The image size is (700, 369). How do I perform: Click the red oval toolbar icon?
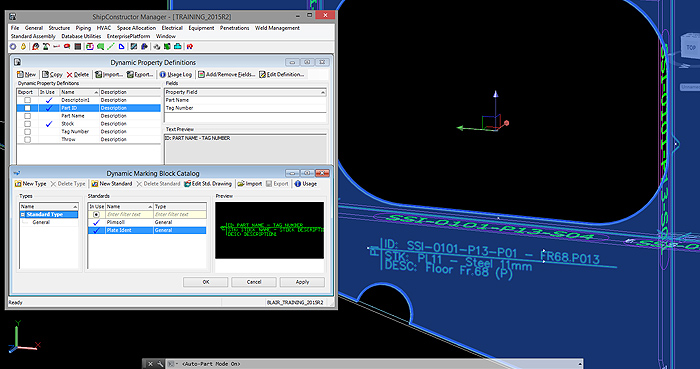click(x=67, y=46)
